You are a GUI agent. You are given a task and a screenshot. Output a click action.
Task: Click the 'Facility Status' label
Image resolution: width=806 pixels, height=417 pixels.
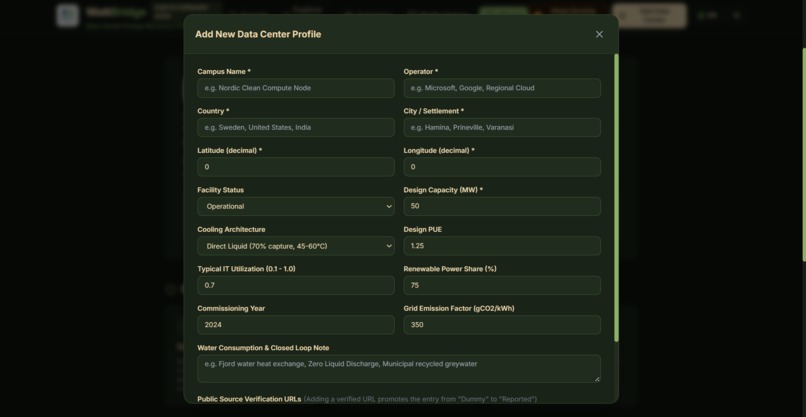(x=221, y=190)
